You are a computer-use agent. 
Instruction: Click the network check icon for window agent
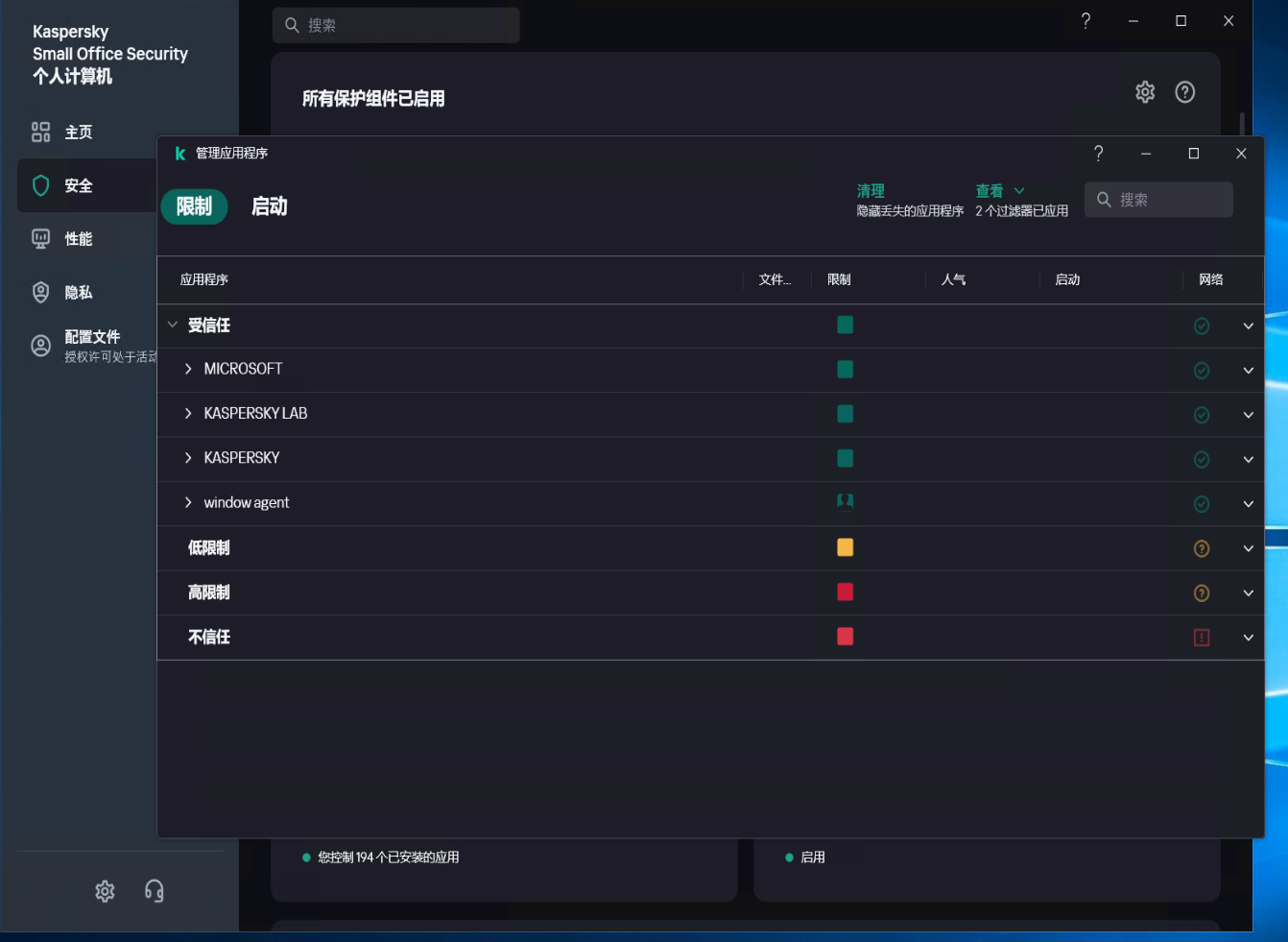(1201, 504)
